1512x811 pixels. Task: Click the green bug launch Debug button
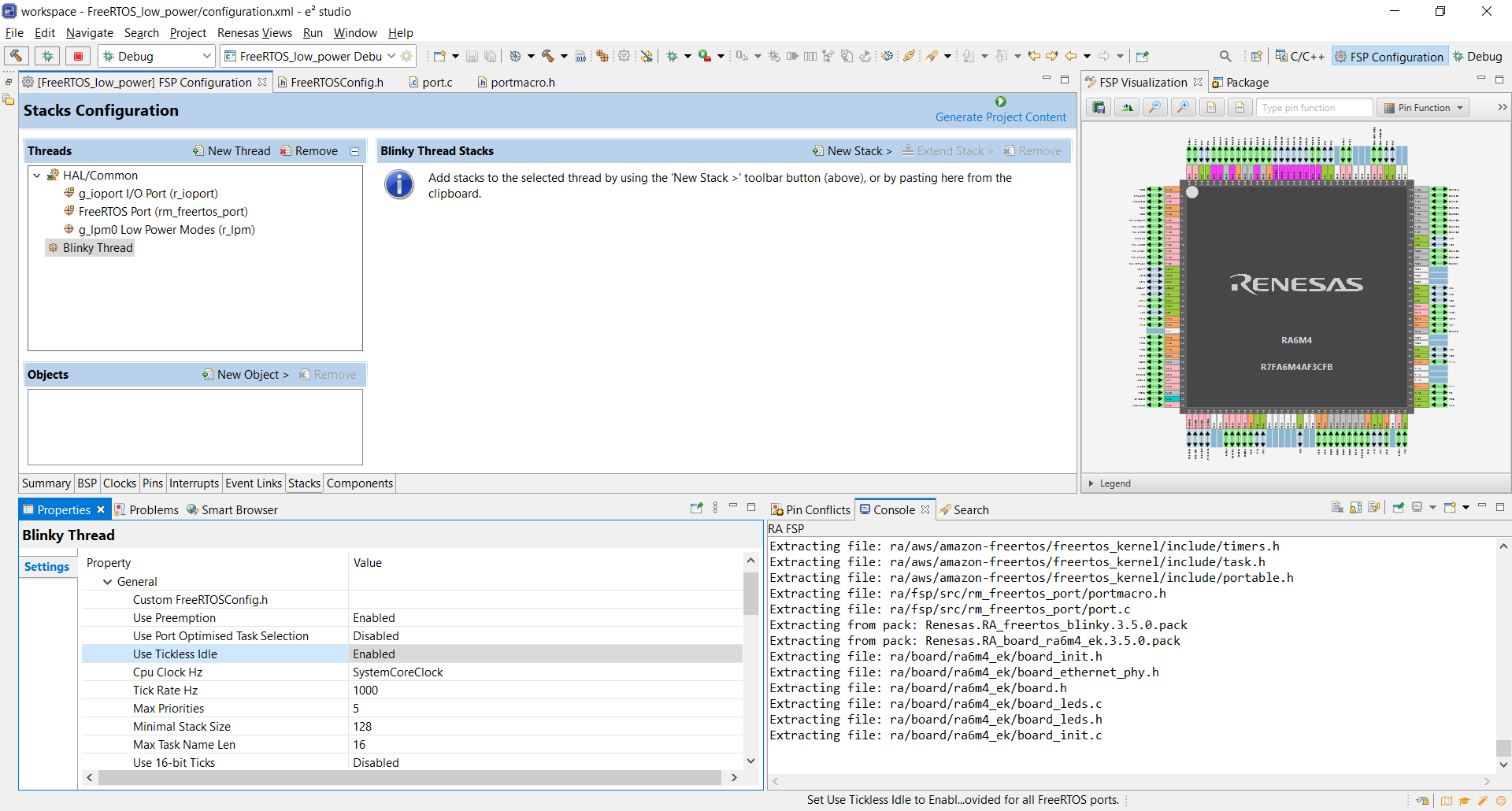pyautogui.click(x=47, y=56)
